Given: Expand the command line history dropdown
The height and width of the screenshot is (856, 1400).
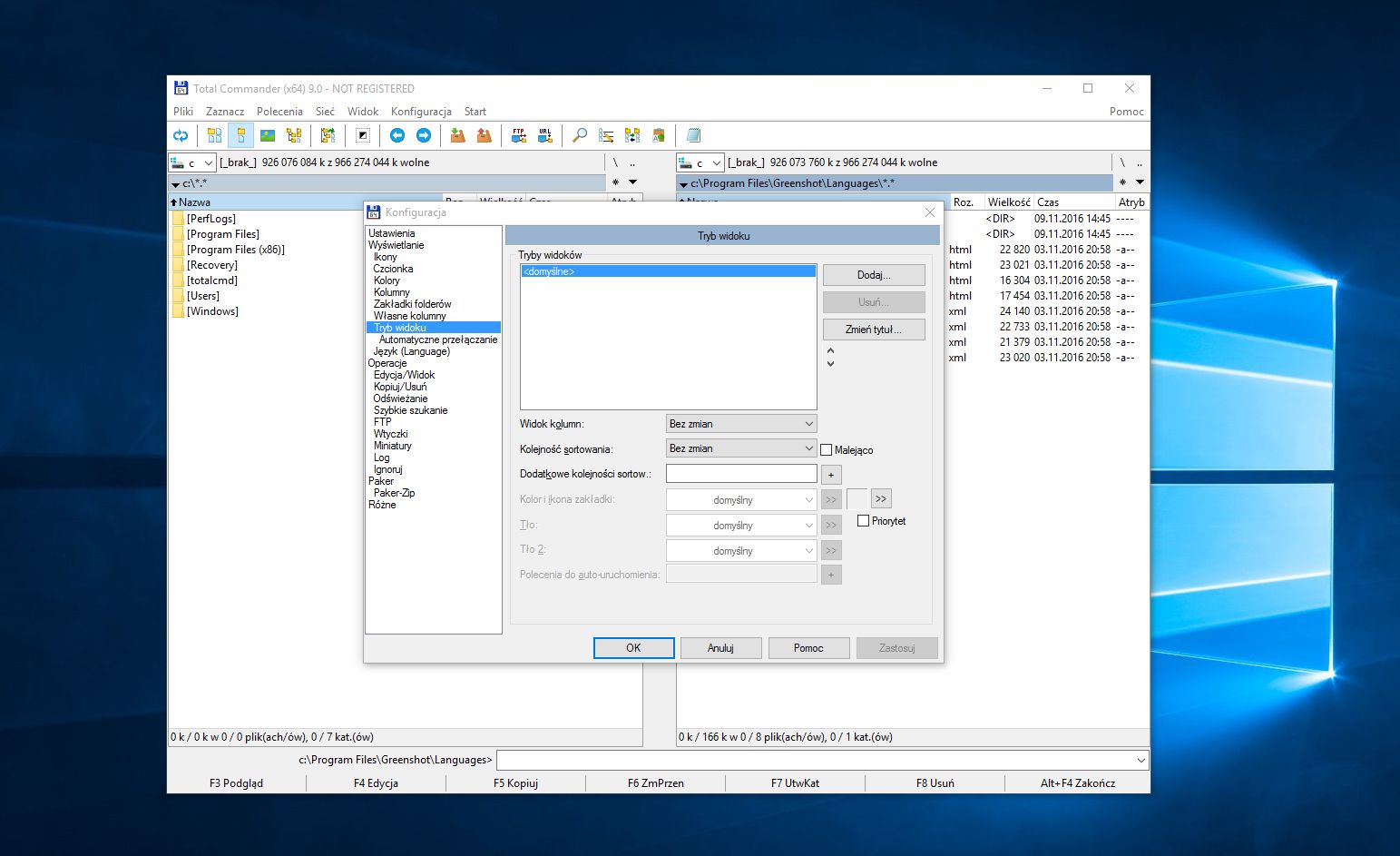Looking at the screenshot, I should coord(1141,761).
